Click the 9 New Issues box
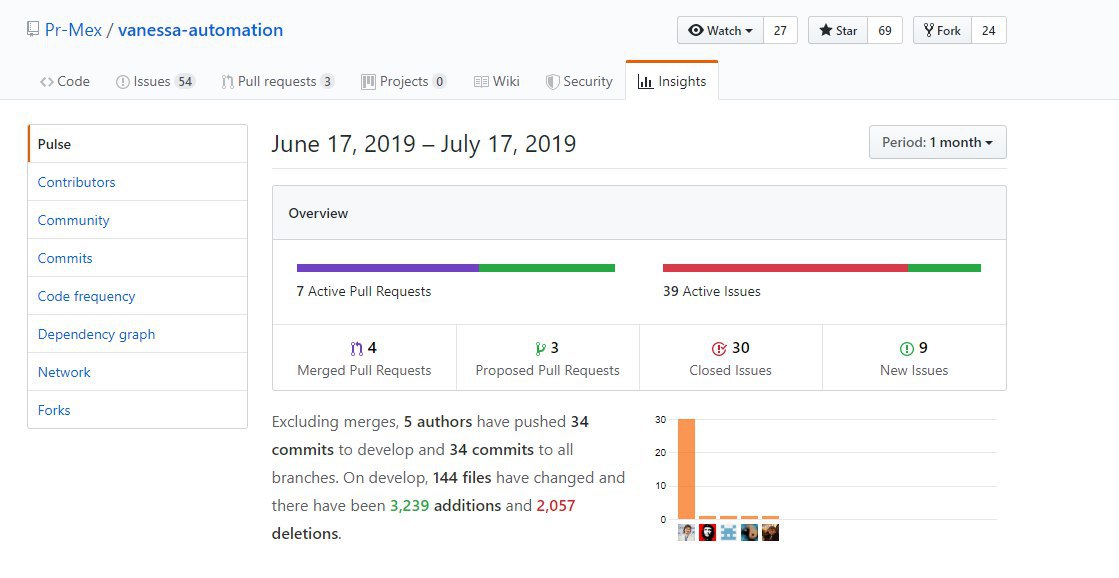1119x578 pixels. point(914,358)
